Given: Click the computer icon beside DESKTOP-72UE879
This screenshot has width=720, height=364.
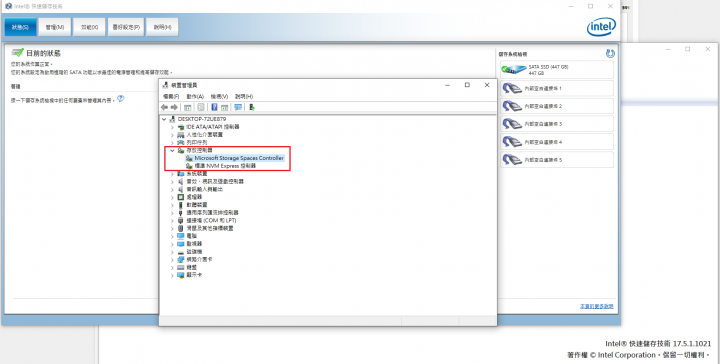Looking at the screenshot, I should click(x=173, y=119).
